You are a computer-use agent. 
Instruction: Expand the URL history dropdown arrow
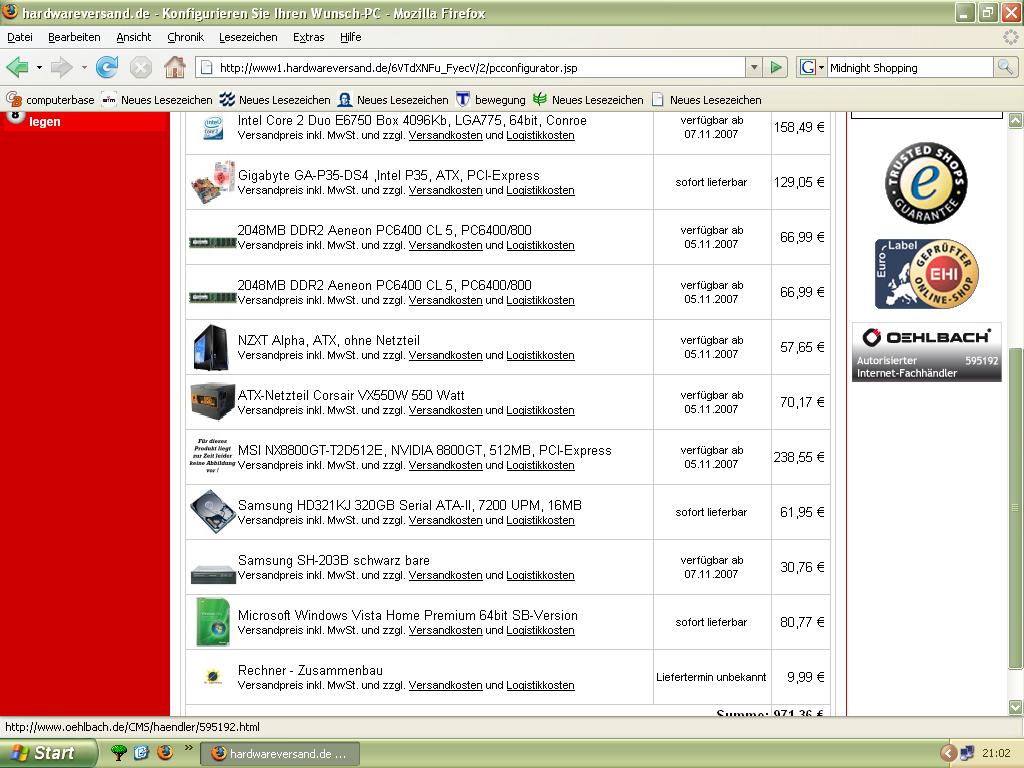[x=754, y=67]
